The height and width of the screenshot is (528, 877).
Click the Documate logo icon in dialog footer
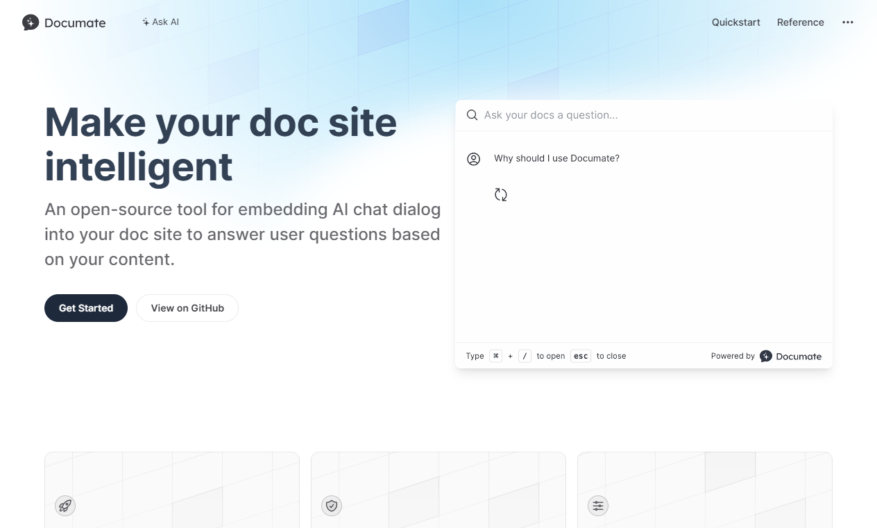766,356
